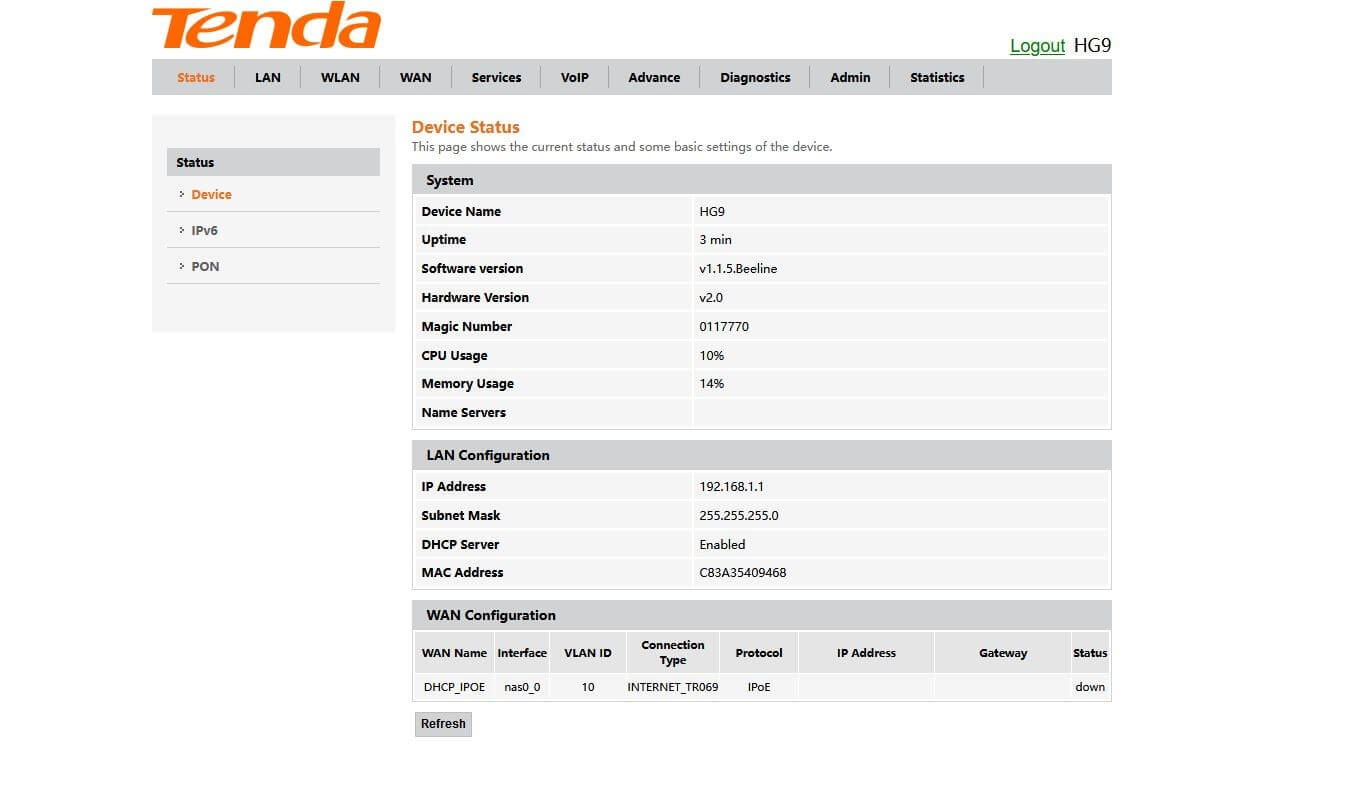Click the Gateway column header
Screen dimensions: 1349x785
(1003, 653)
